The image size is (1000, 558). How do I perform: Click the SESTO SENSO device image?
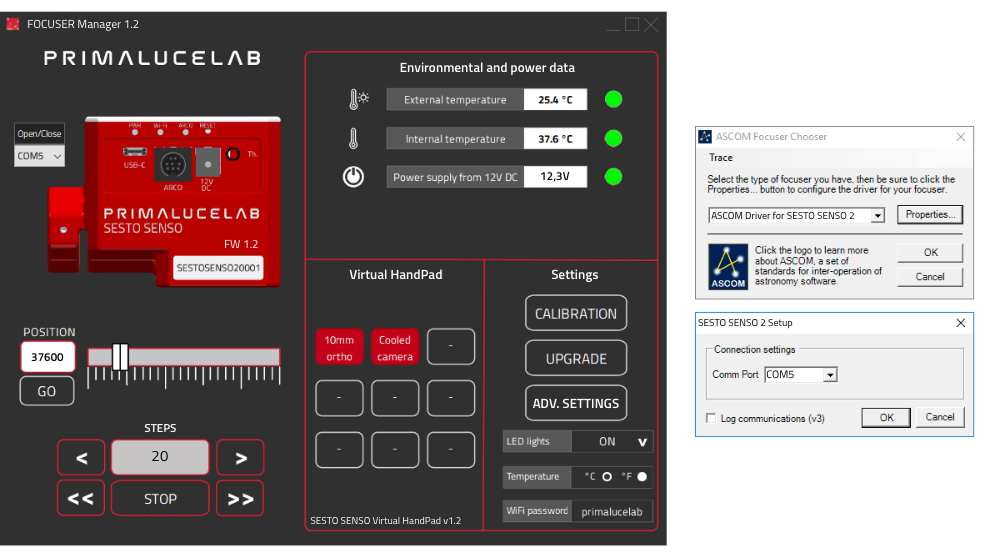click(165, 202)
